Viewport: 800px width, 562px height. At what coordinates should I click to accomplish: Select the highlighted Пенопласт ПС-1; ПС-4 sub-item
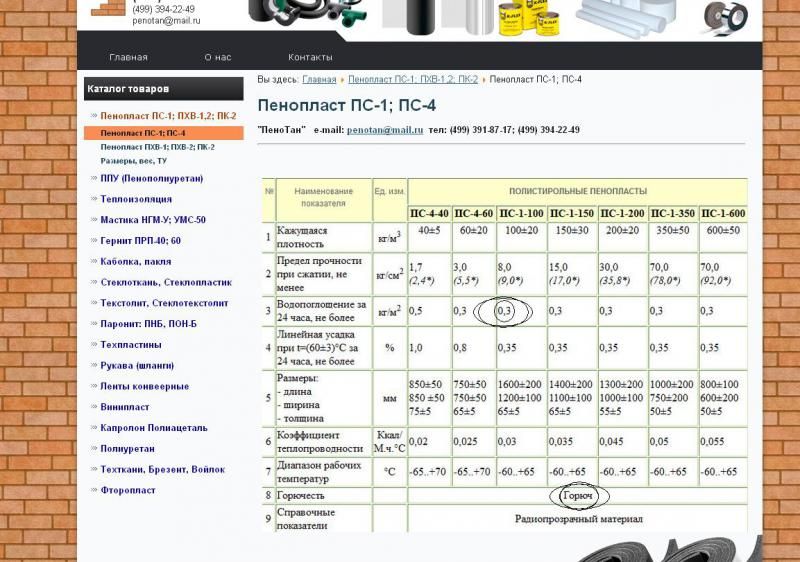click(143, 133)
